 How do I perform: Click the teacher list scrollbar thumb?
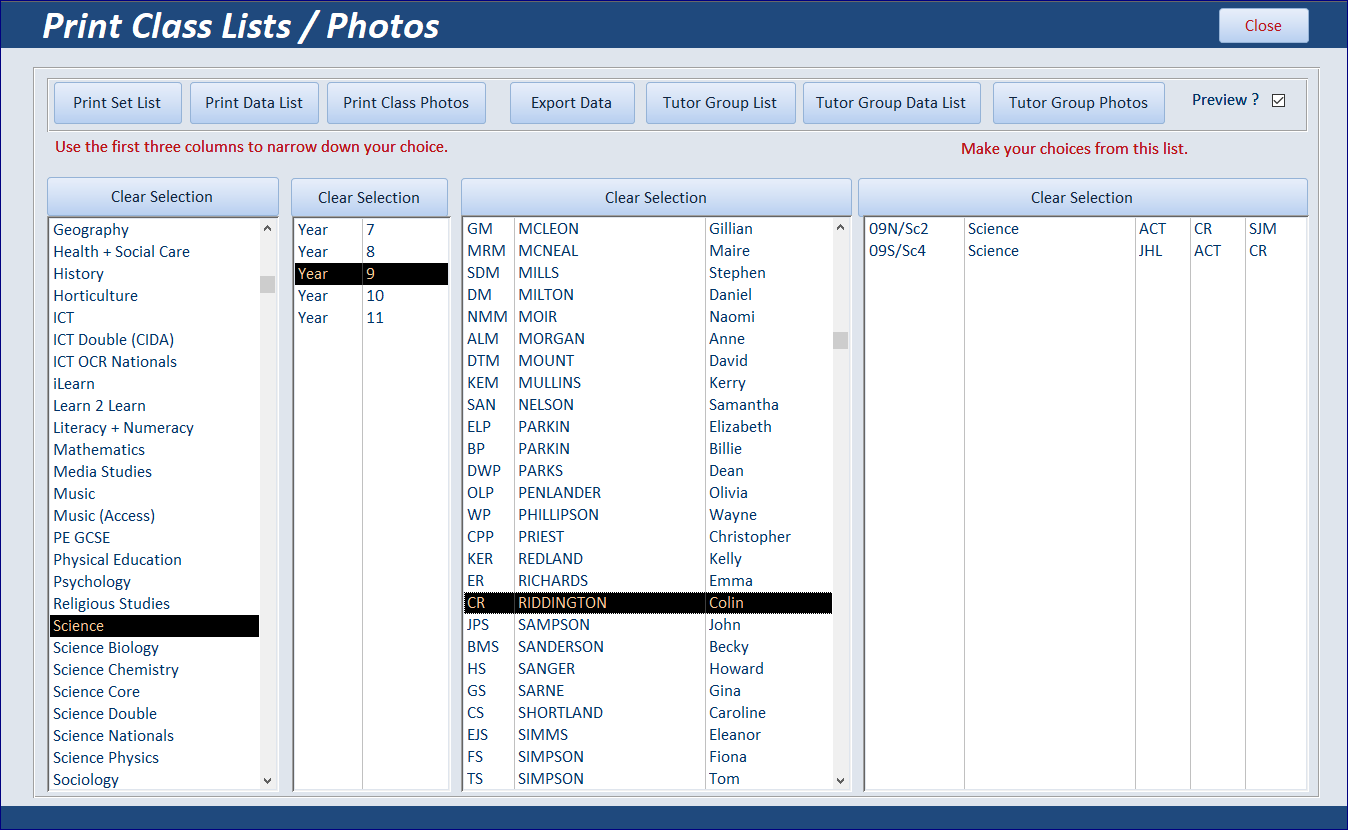point(840,340)
